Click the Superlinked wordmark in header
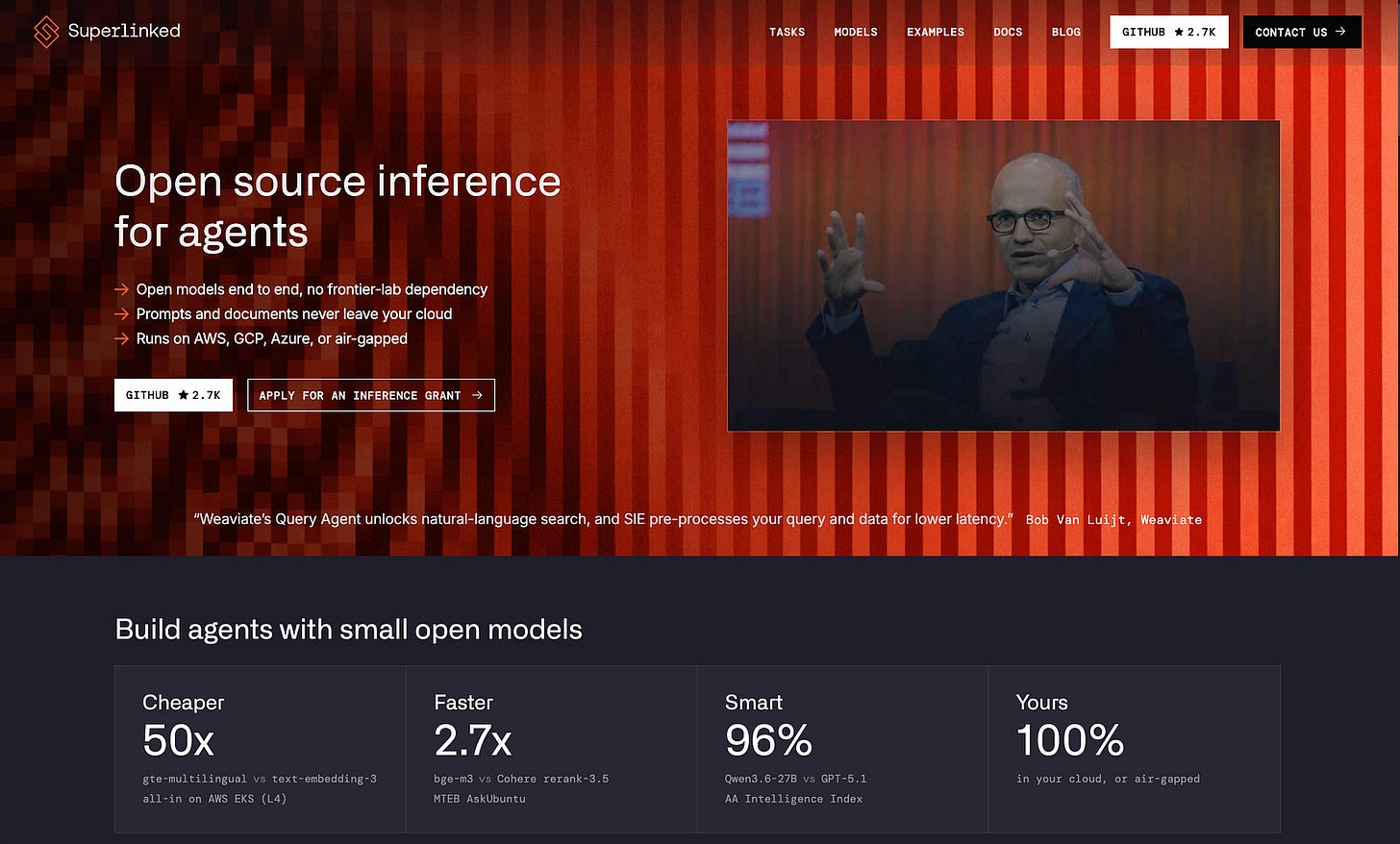Screen dimensions: 1400x844 pos(124,31)
